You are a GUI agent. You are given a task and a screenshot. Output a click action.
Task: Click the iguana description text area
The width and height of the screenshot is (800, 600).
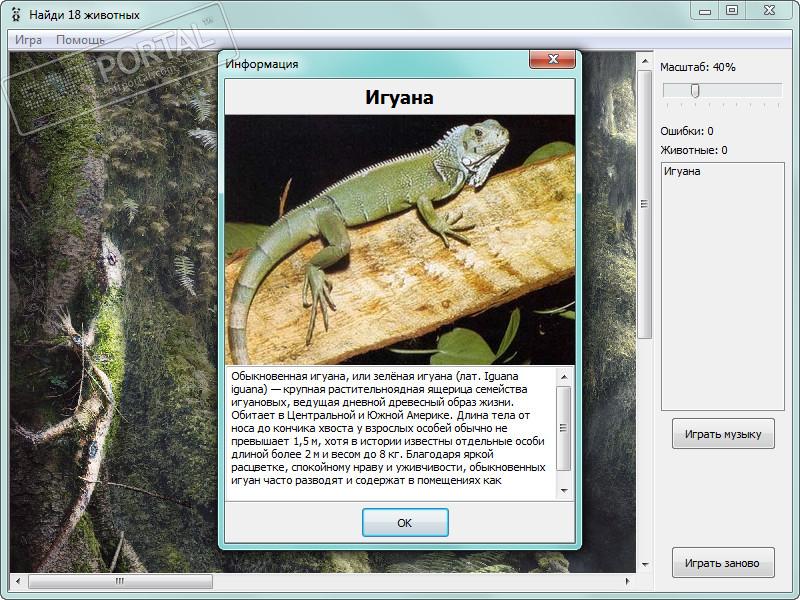pyautogui.click(x=391, y=432)
